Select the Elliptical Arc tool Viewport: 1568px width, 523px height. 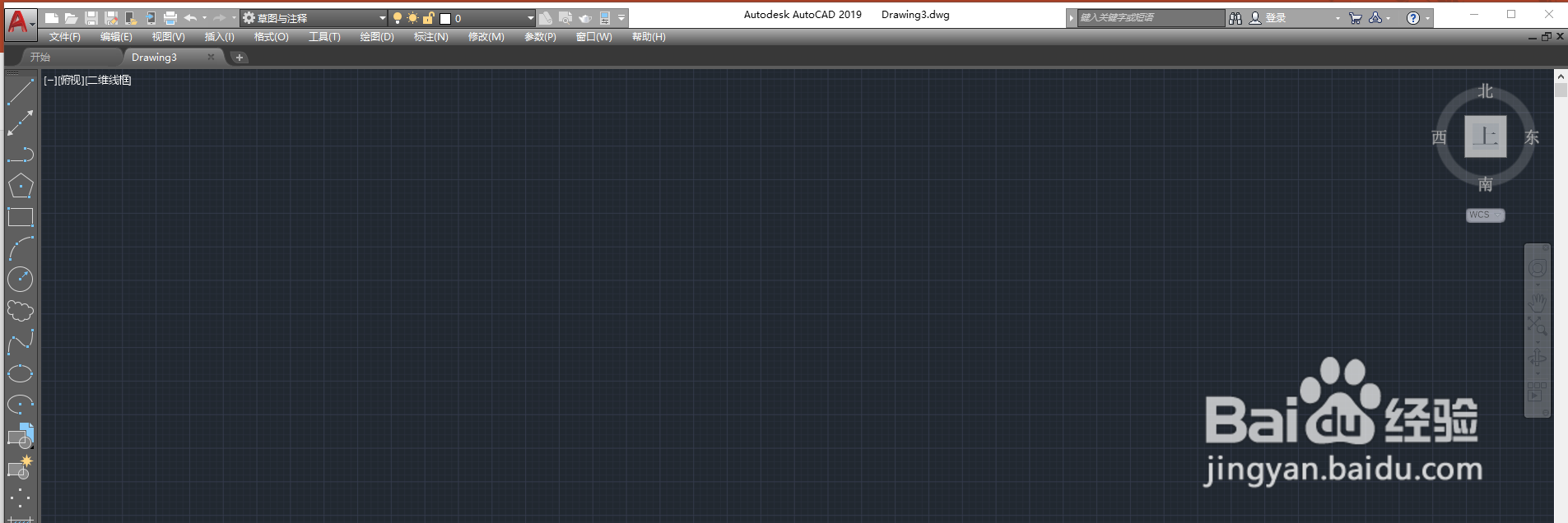coord(21,405)
